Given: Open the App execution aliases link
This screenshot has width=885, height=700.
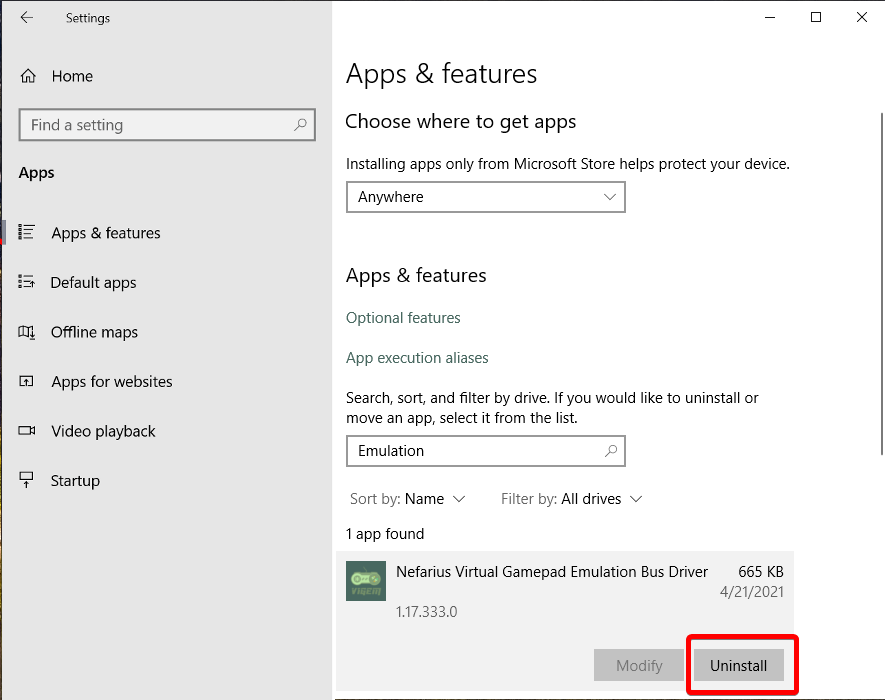Looking at the screenshot, I should tap(417, 358).
